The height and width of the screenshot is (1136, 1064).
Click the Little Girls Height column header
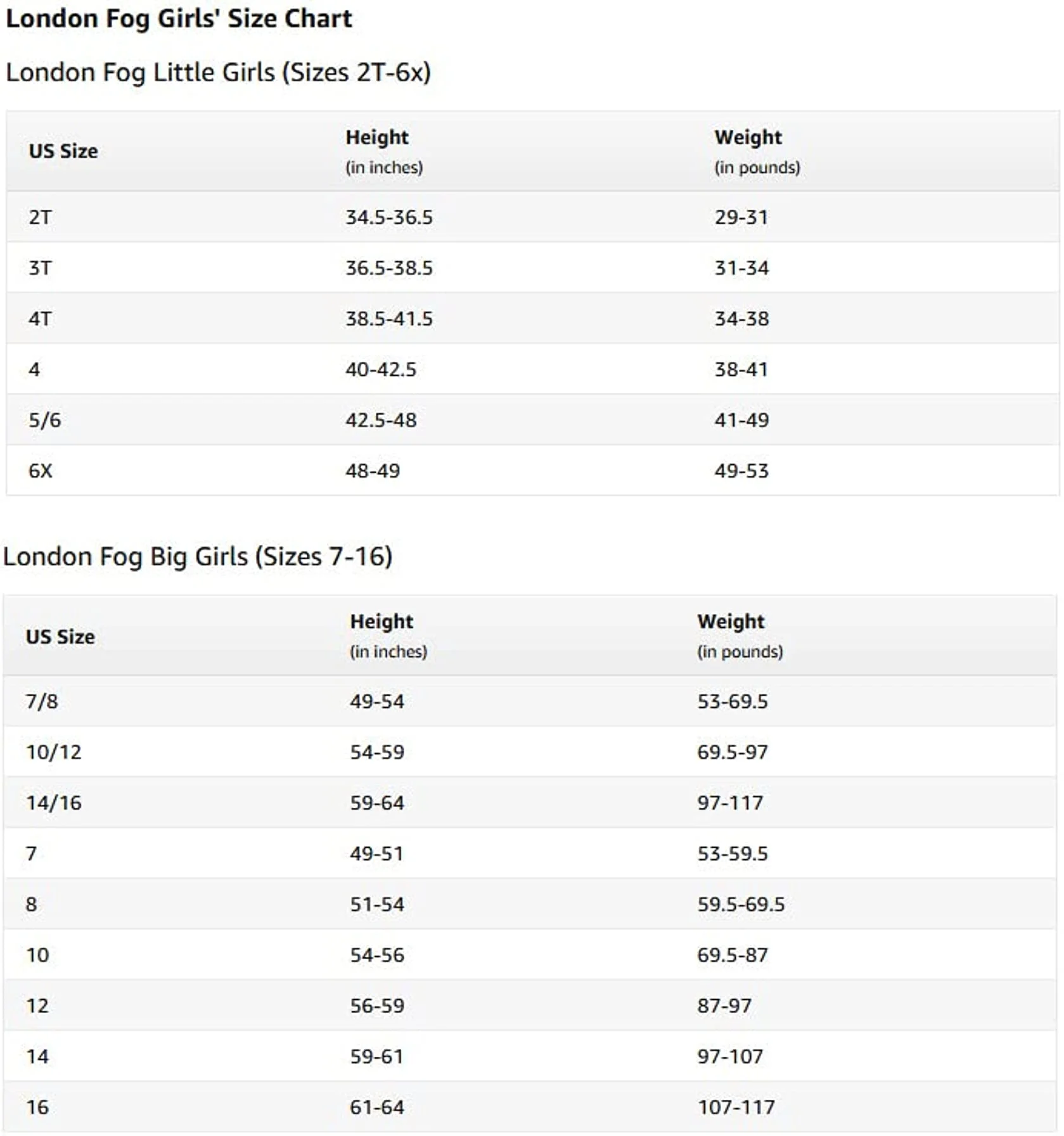click(x=384, y=151)
